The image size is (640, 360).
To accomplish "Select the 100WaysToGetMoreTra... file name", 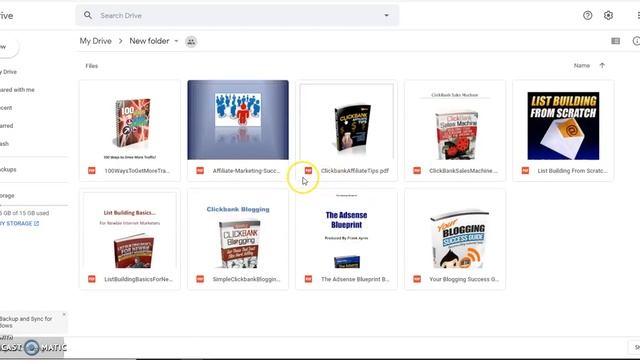I will (137, 171).
